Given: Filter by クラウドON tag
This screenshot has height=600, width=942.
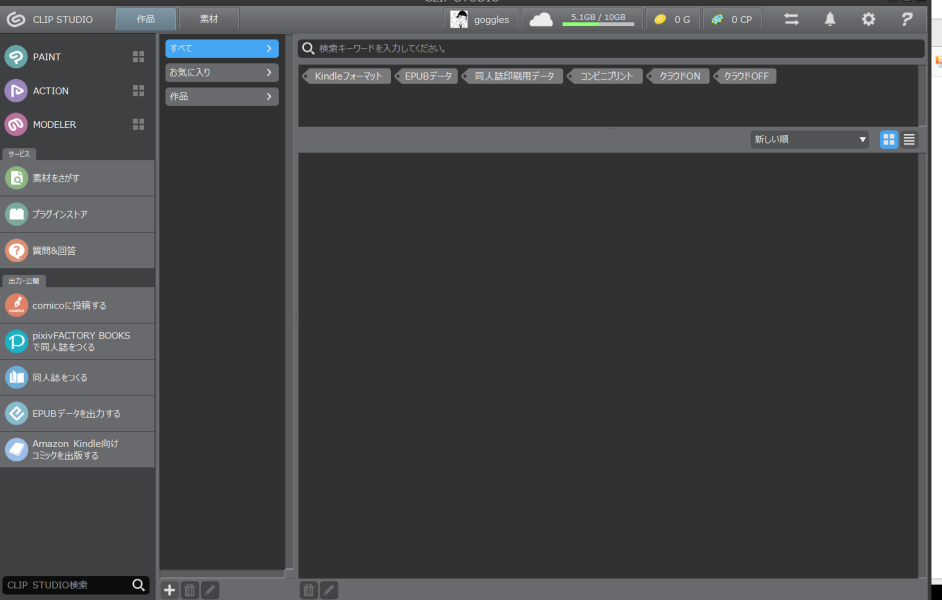Looking at the screenshot, I should point(679,76).
